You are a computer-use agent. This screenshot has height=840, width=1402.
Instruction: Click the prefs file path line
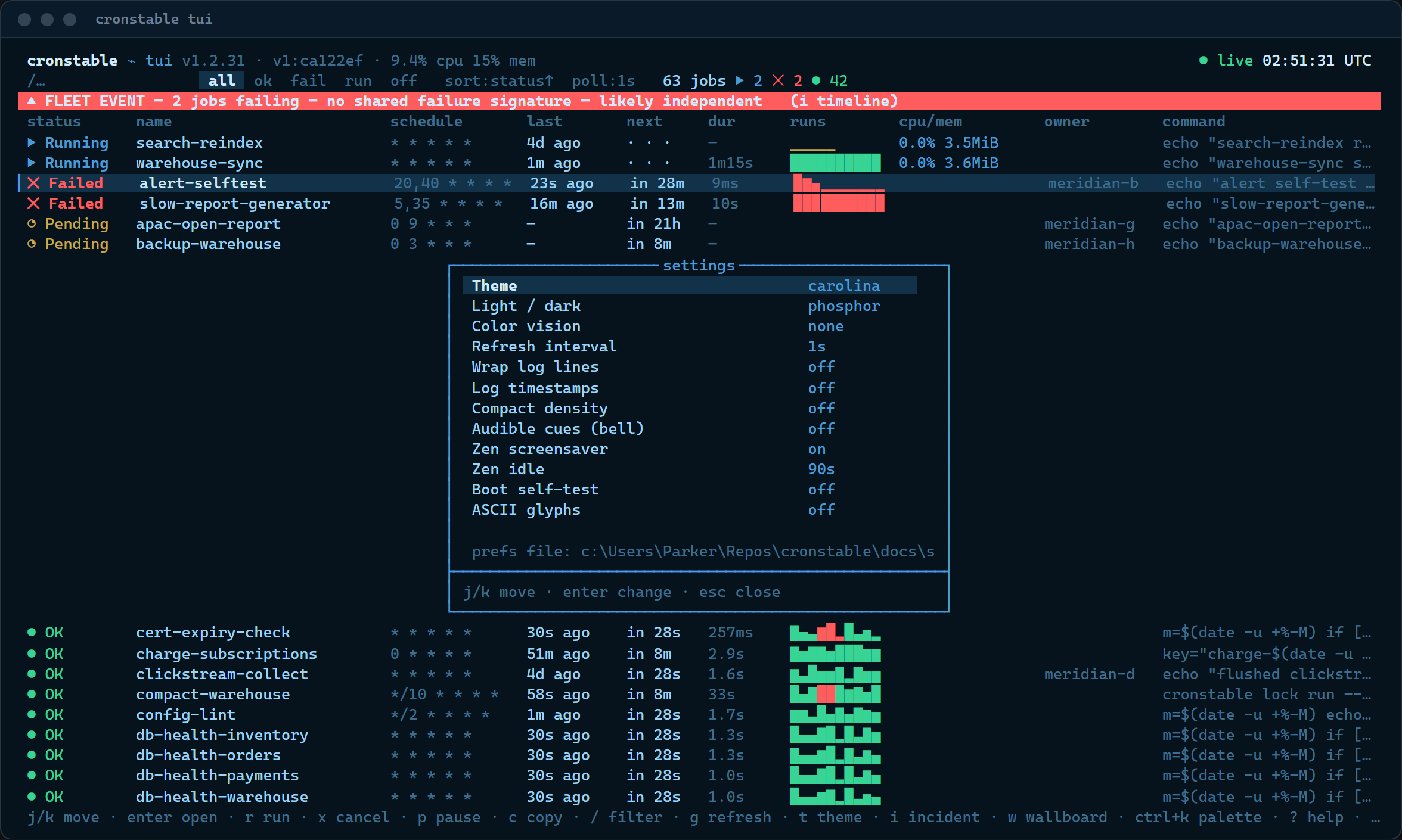click(703, 551)
